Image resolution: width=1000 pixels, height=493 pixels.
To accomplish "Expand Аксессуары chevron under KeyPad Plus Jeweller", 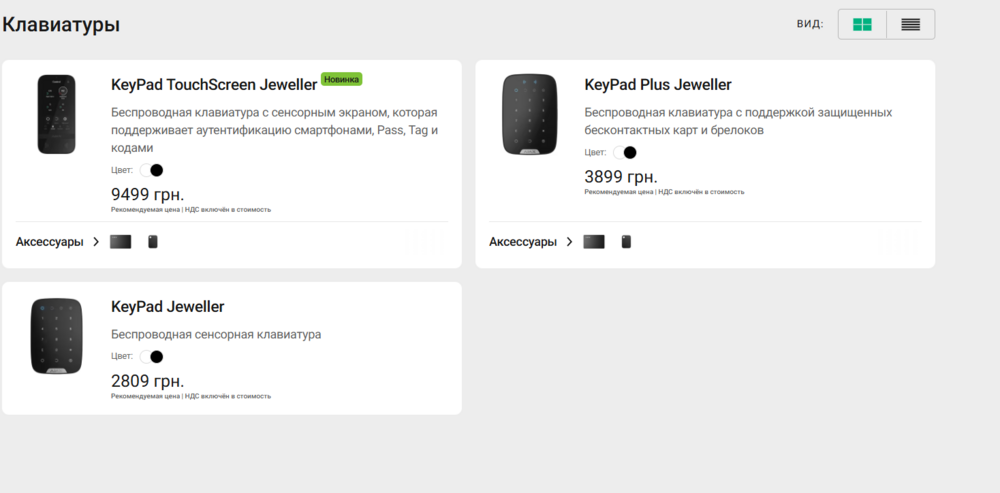I will click(x=569, y=242).
